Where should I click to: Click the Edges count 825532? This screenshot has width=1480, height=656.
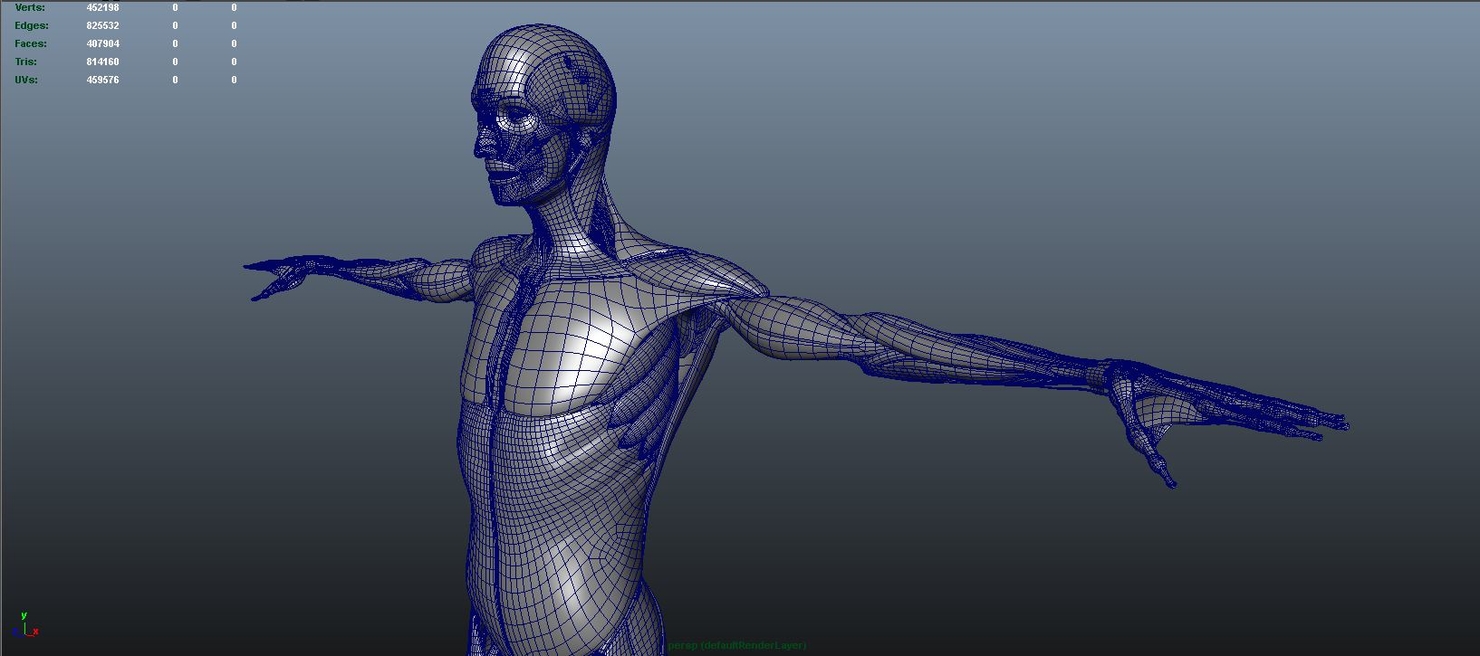click(101, 25)
